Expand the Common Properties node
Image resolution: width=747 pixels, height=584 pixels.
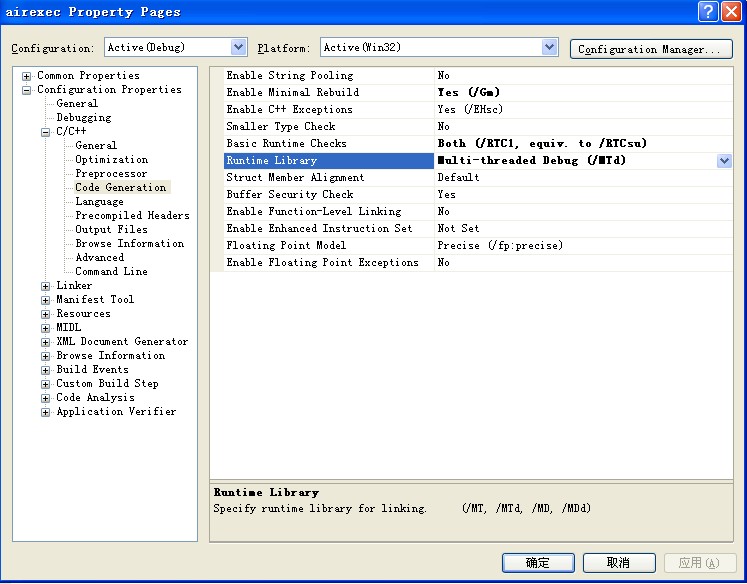click(27, 76)
